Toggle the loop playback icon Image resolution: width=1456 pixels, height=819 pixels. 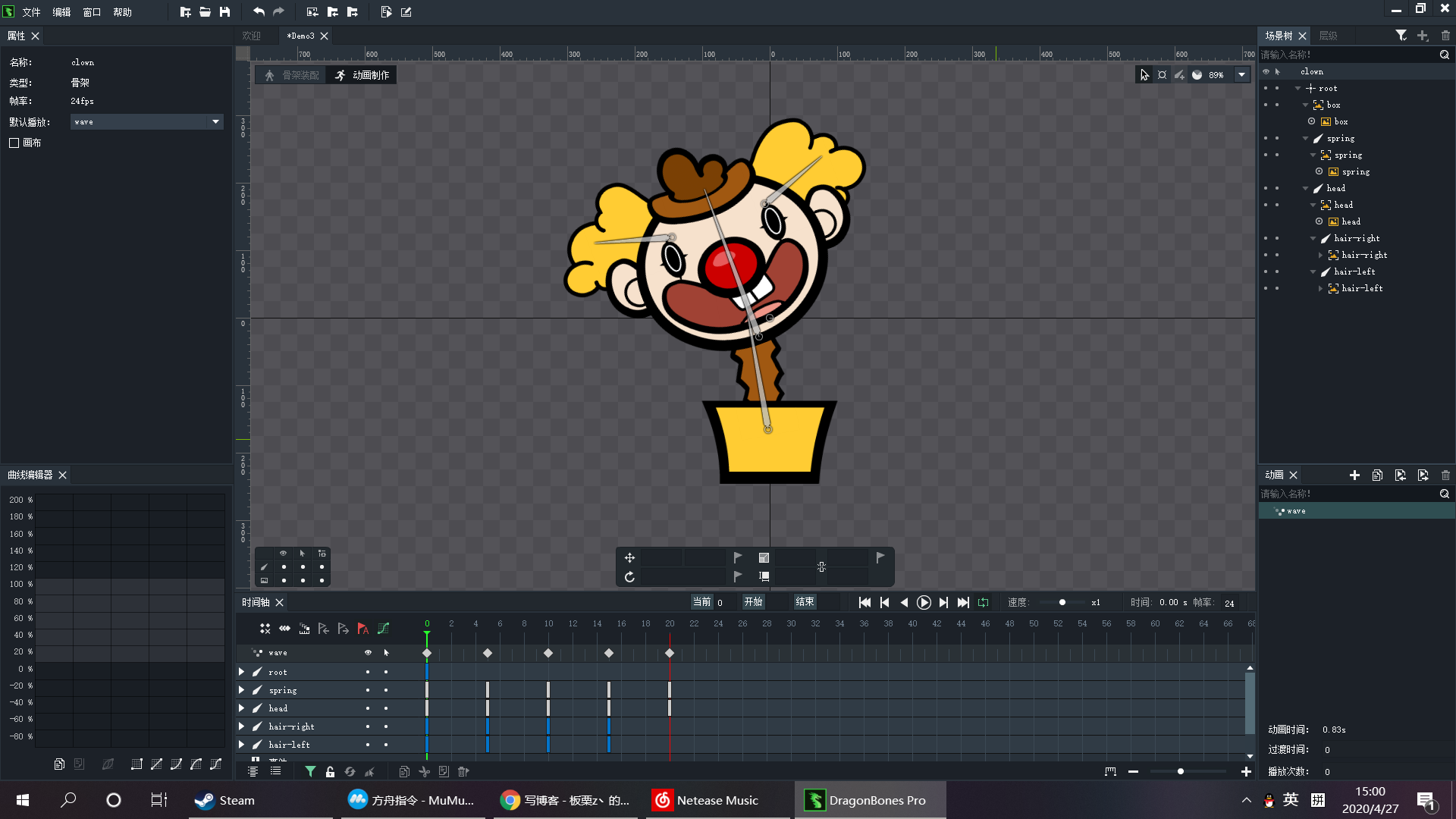coord(983,602)
